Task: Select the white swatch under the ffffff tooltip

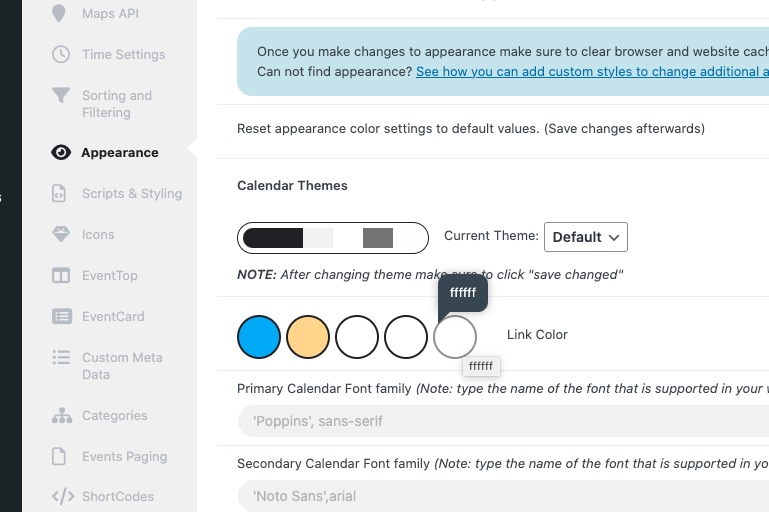Action: [x=455, y=337]
